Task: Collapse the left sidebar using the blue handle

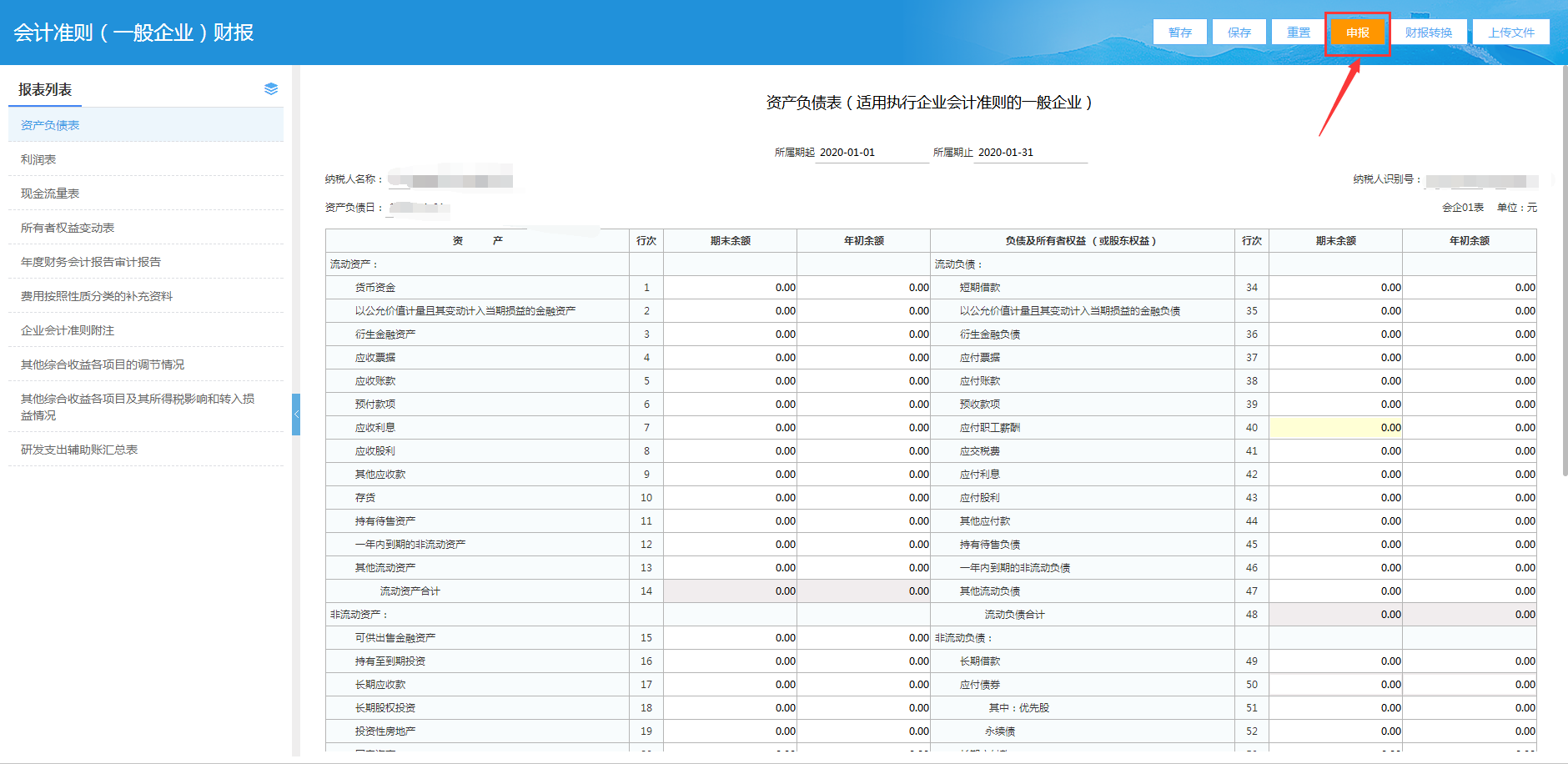Action: [296, 415]
